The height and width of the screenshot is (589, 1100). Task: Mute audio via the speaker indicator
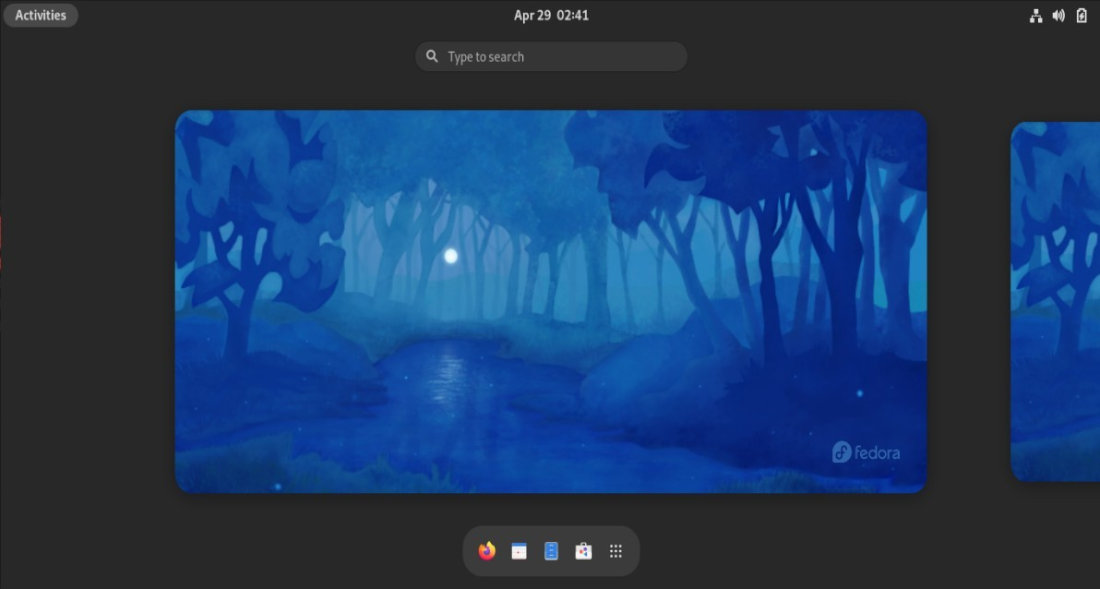point(1059,14)
